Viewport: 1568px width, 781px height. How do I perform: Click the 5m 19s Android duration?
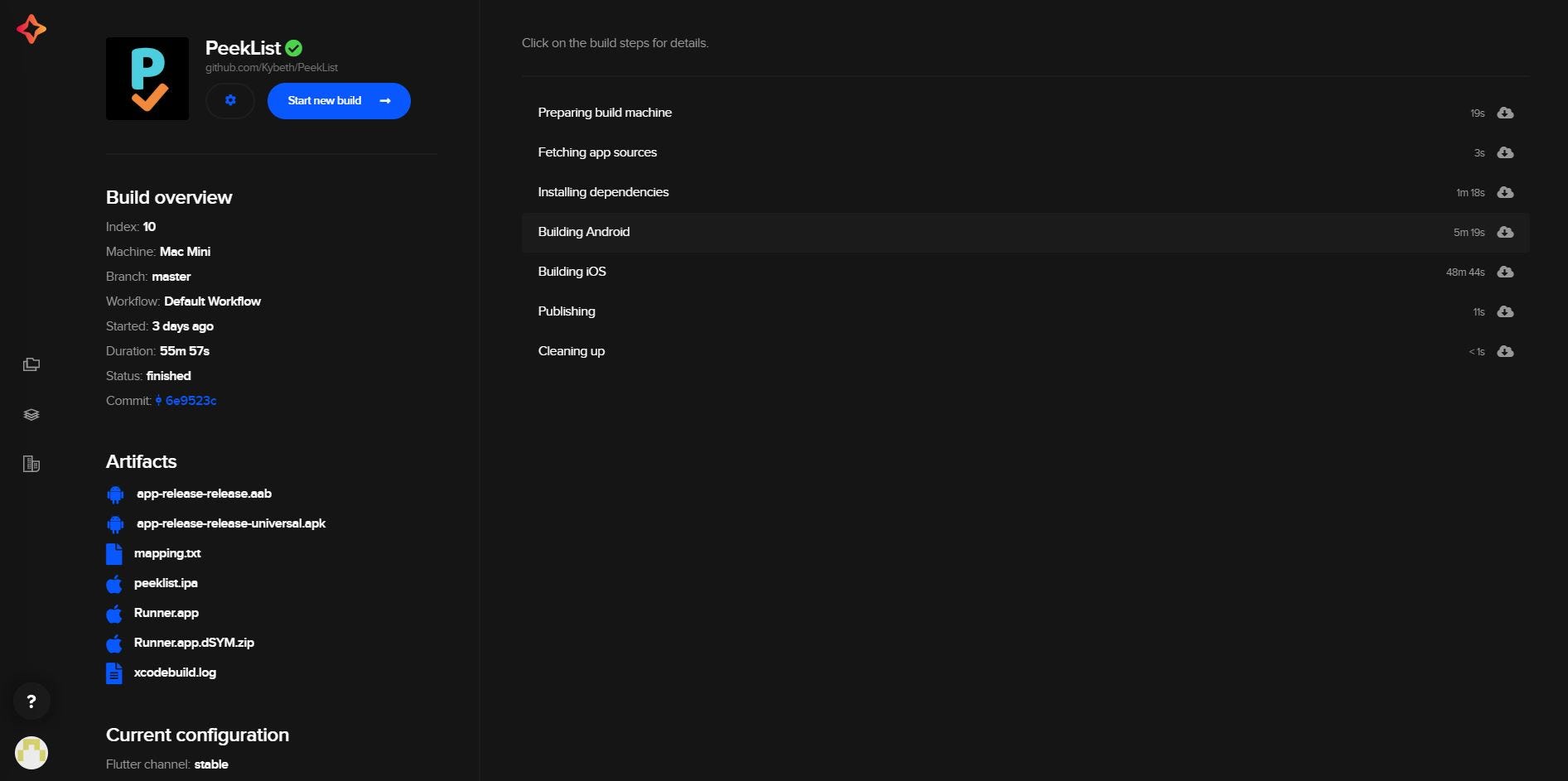pyautogui.click(x=1469, y=233)
